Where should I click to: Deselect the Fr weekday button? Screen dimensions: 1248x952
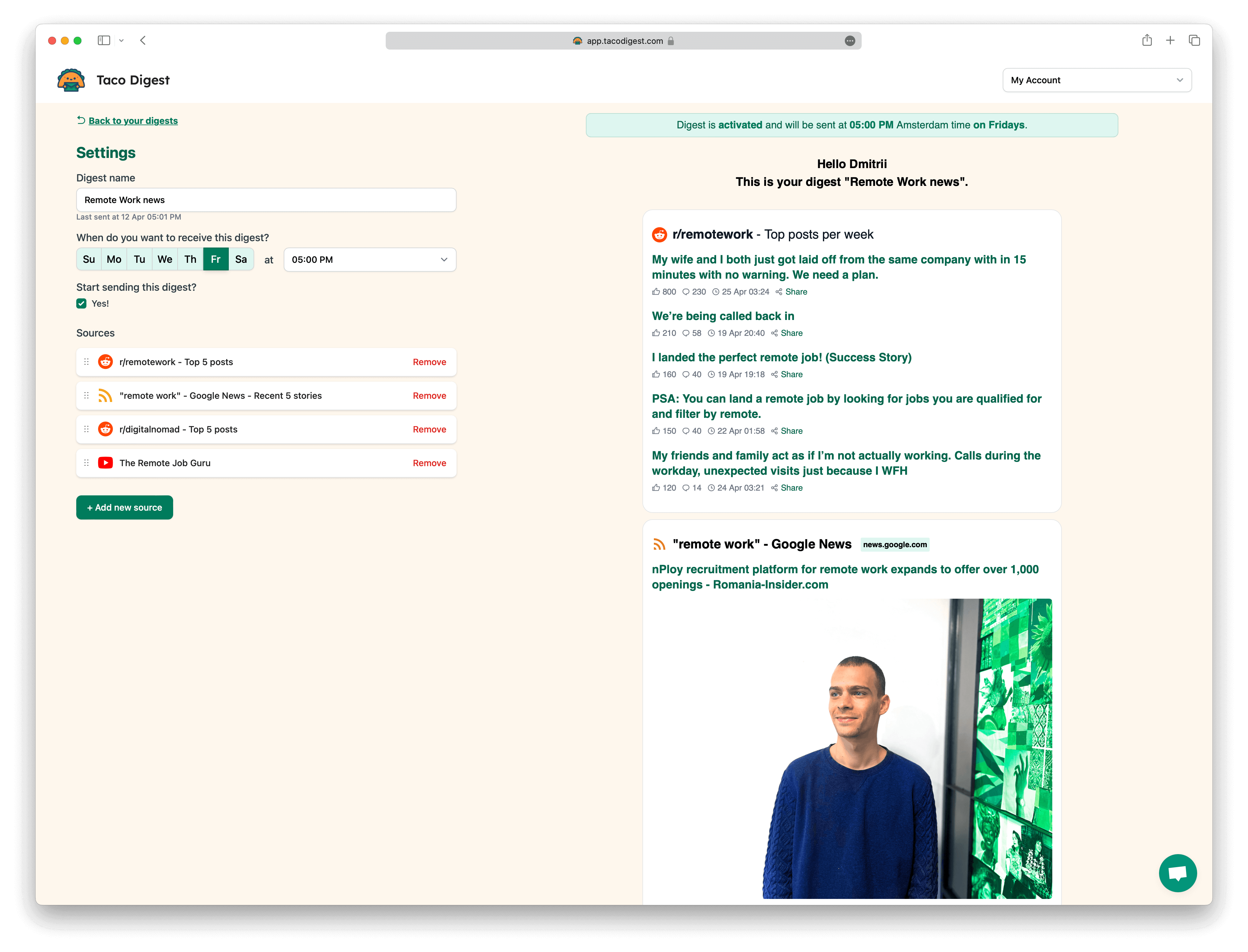click(216, 260)
